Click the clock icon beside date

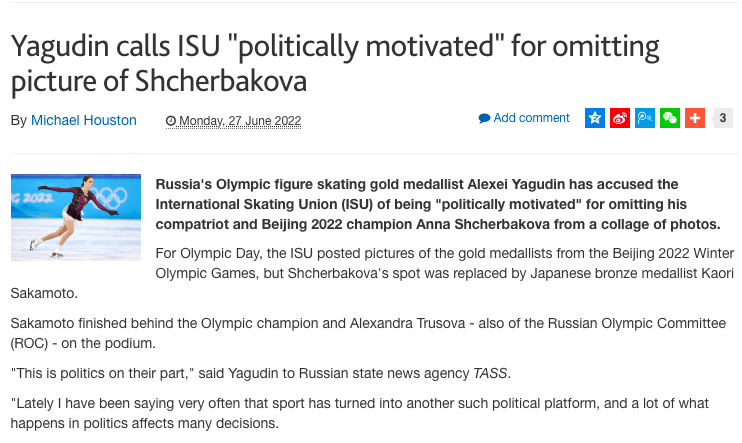[171, 121]
